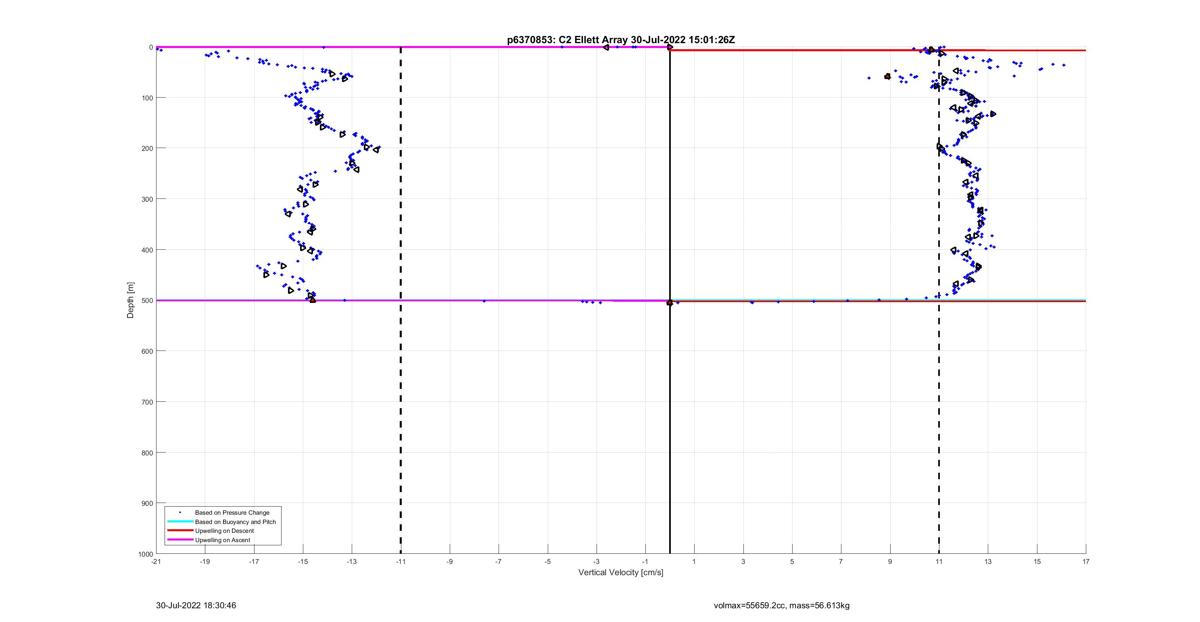The image size is (1200, 622).
Task: Click the 15 x-axis tick label
Action: (1037, 561)
